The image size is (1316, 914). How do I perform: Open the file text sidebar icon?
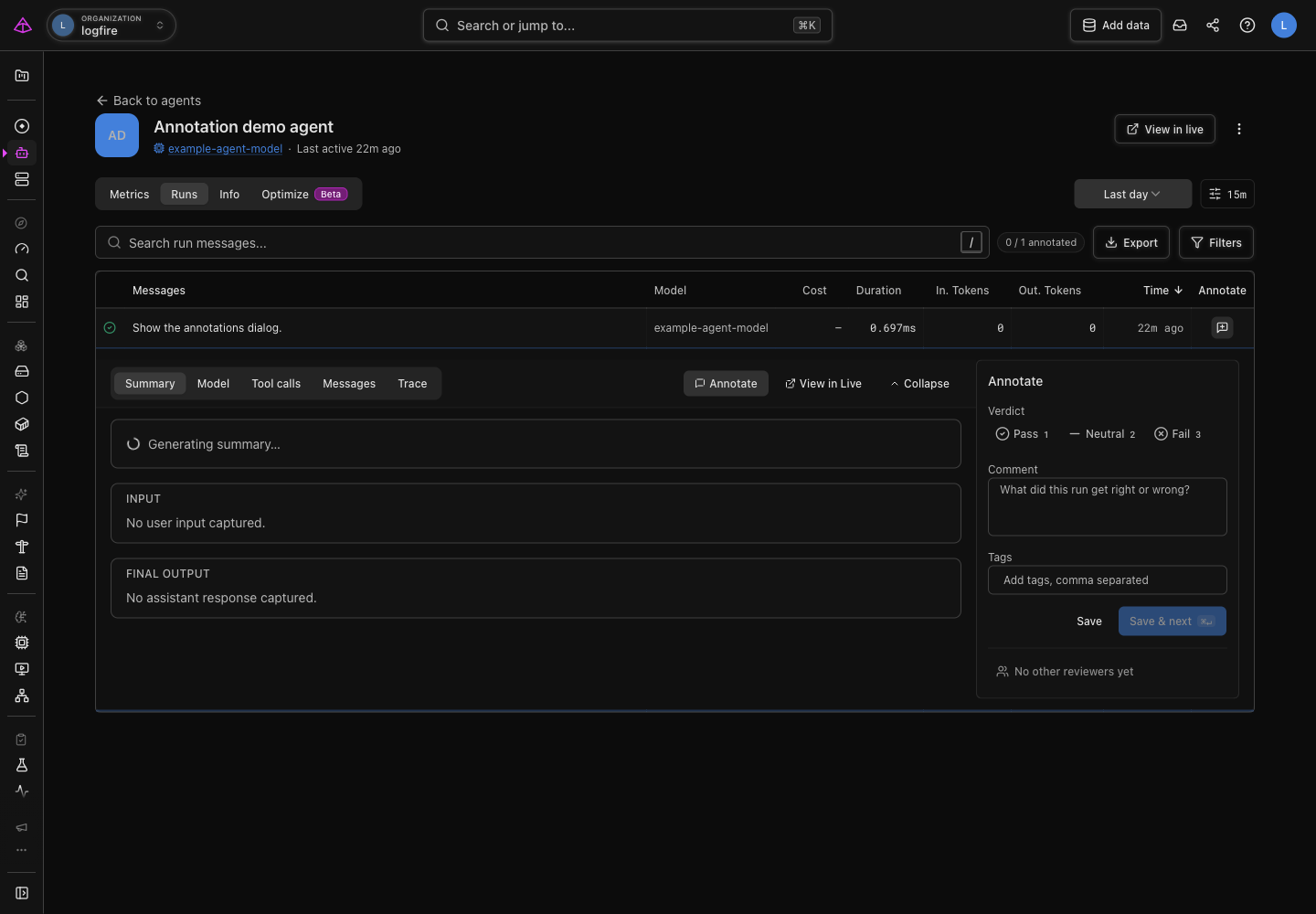[x=22, y=573]
